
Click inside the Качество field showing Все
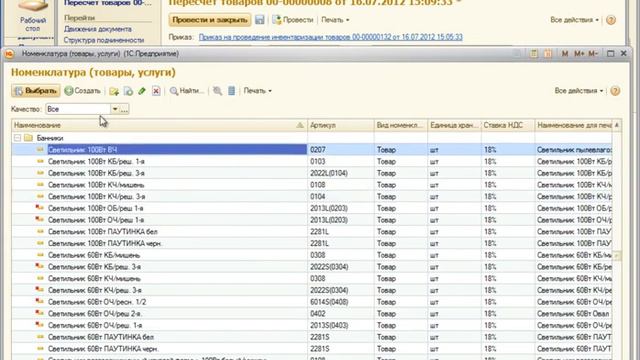coord(78,109)
